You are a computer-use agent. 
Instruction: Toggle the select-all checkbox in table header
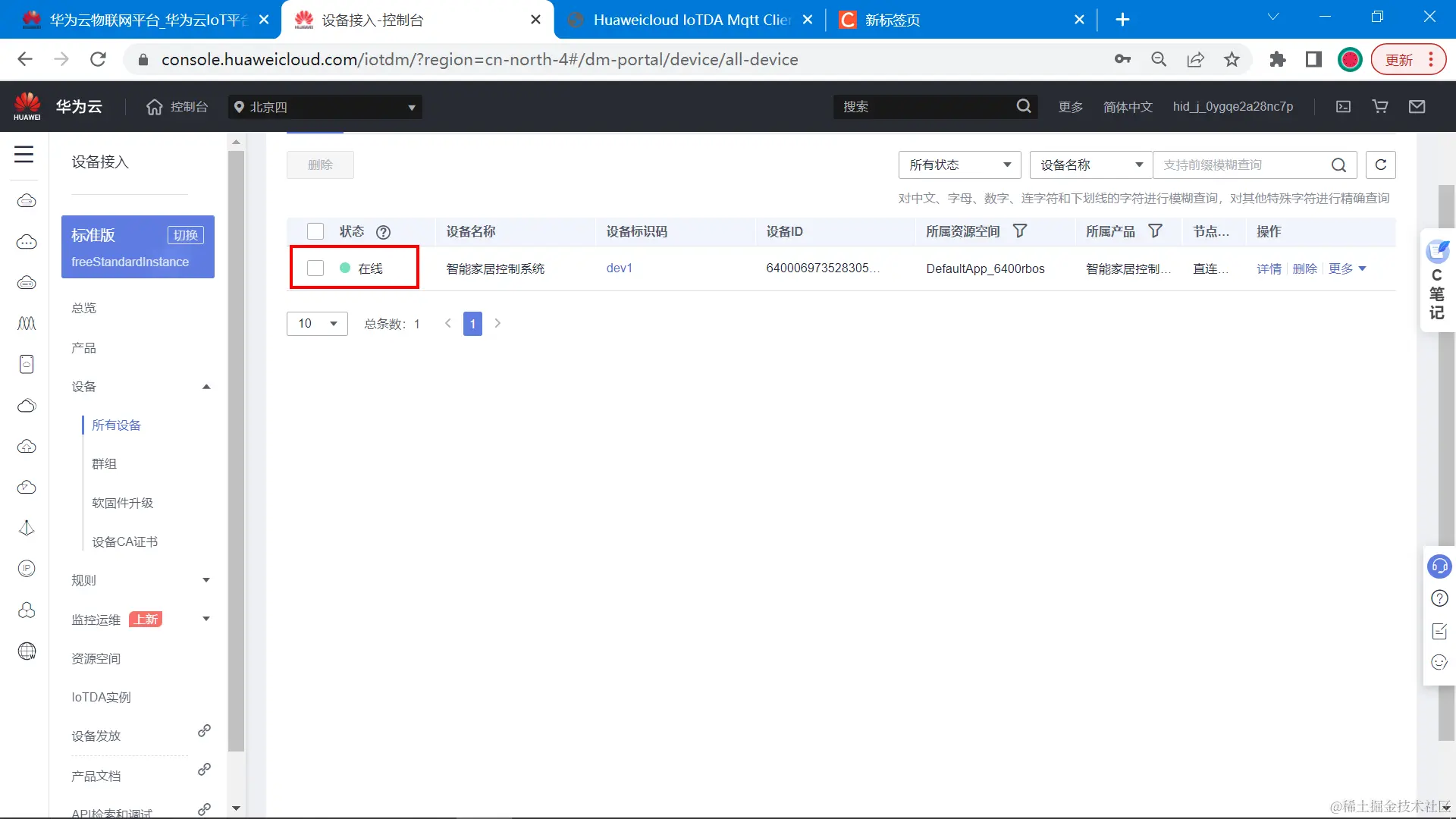coord(315,232)
